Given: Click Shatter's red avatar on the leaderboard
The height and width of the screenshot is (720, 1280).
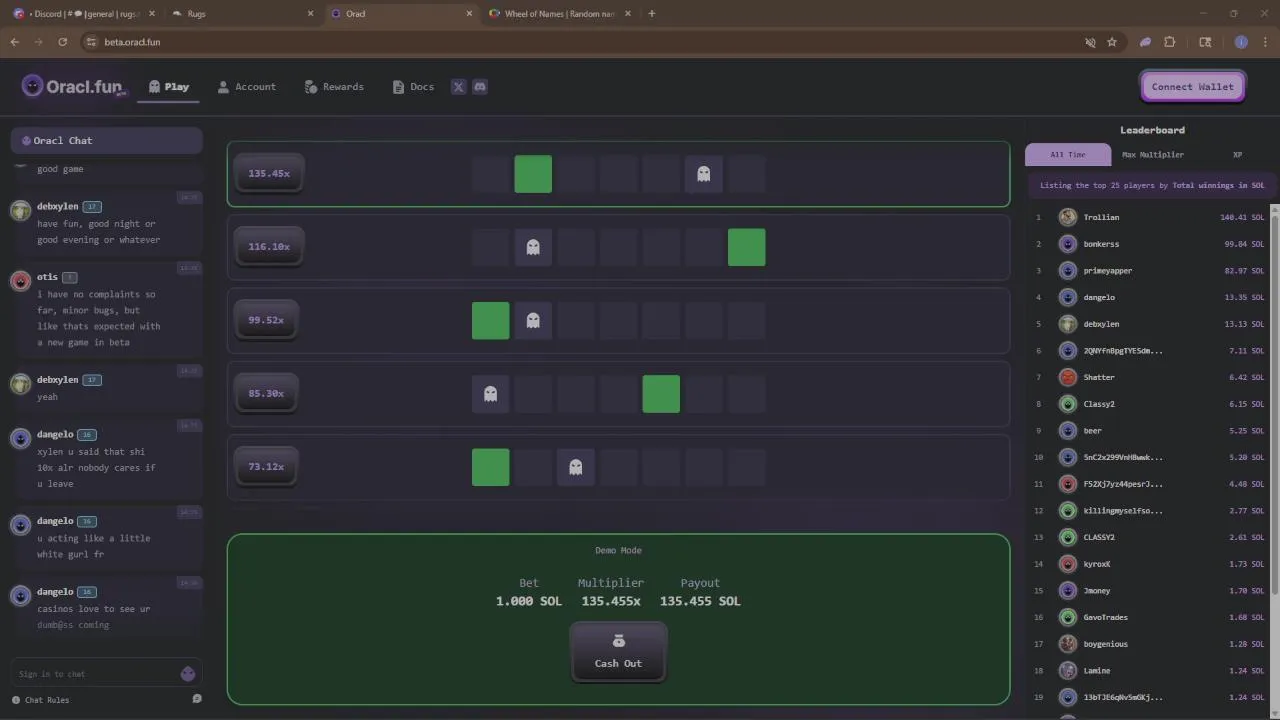Looking at the screenshot, I should click(1068, 377).
